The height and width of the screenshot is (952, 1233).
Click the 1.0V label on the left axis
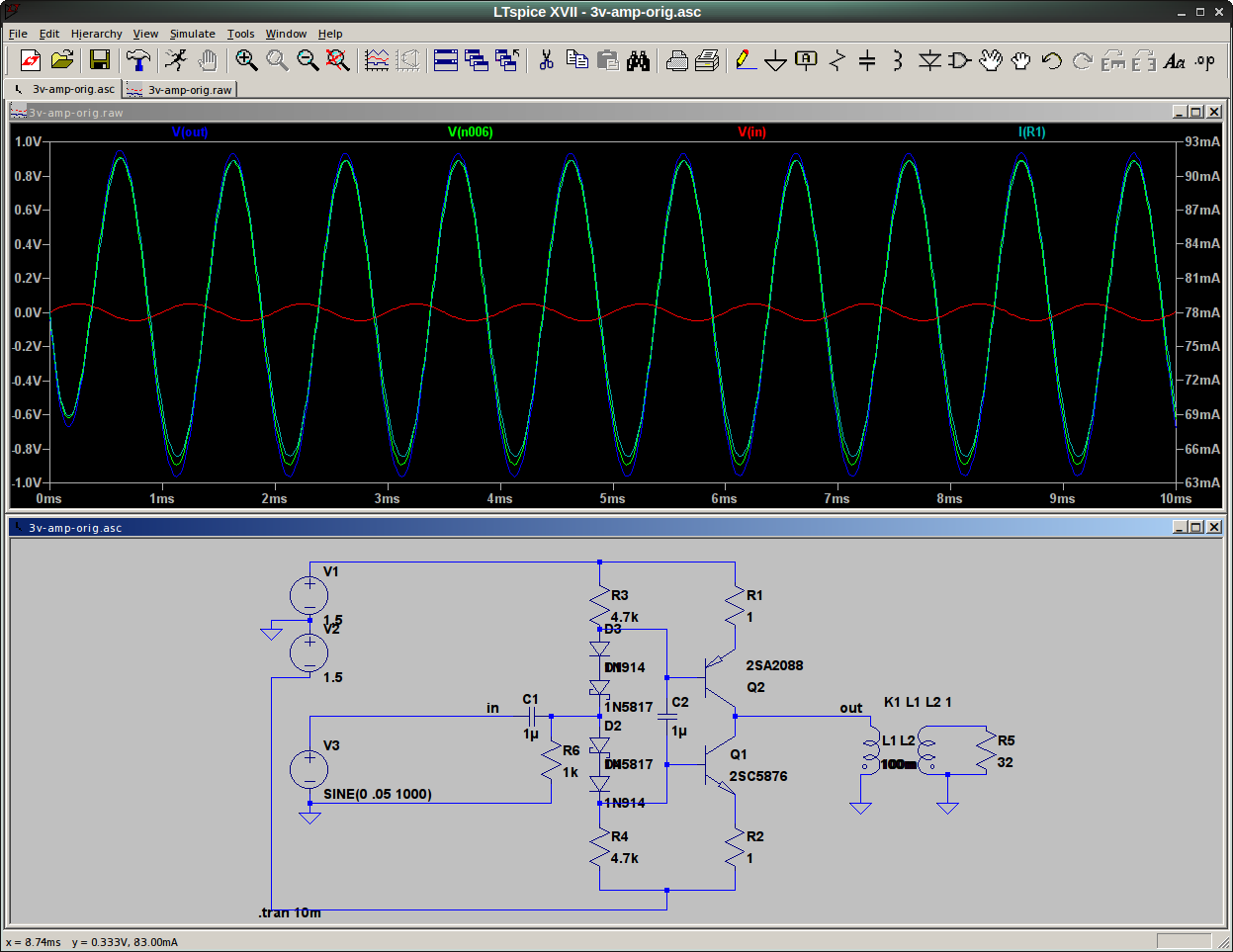point(29,141)
